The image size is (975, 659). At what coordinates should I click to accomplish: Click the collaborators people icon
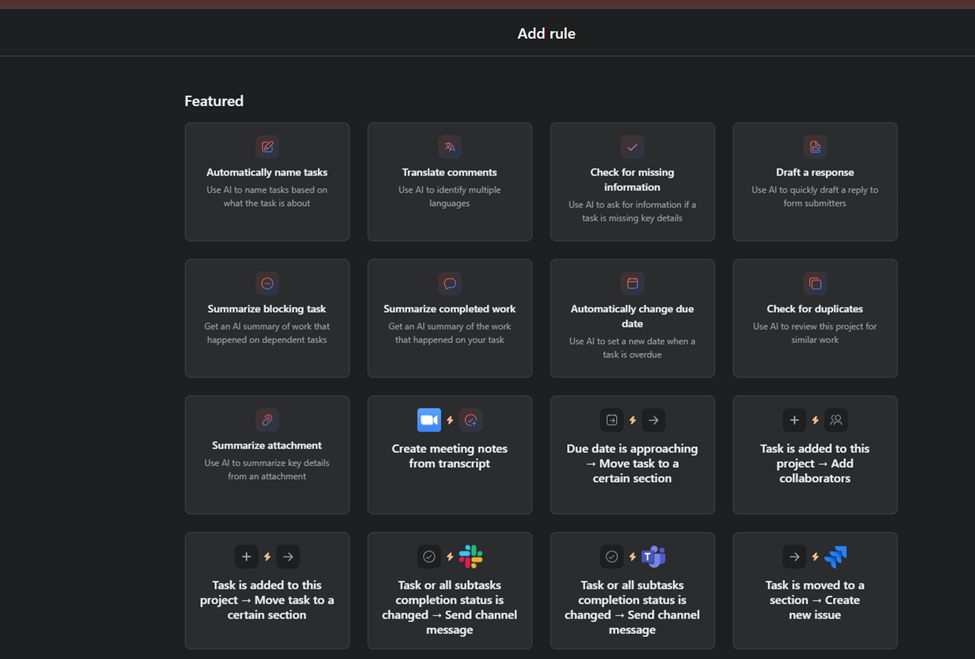[836, 420]
